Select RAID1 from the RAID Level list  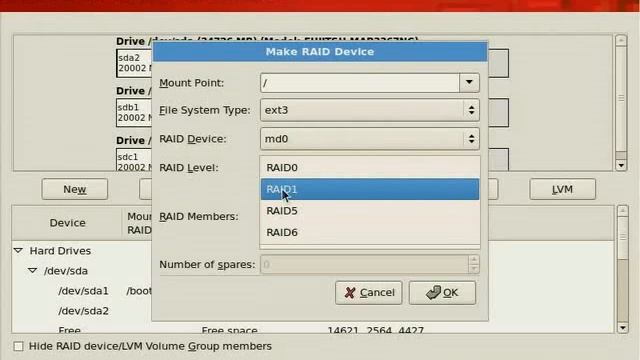coord(370,189)
